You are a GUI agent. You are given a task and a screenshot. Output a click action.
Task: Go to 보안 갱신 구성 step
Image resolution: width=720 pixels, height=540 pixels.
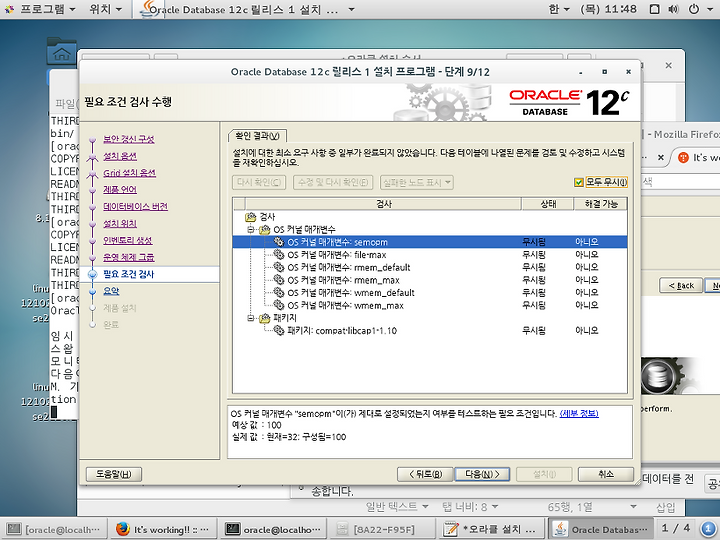[x=129, y=139]
